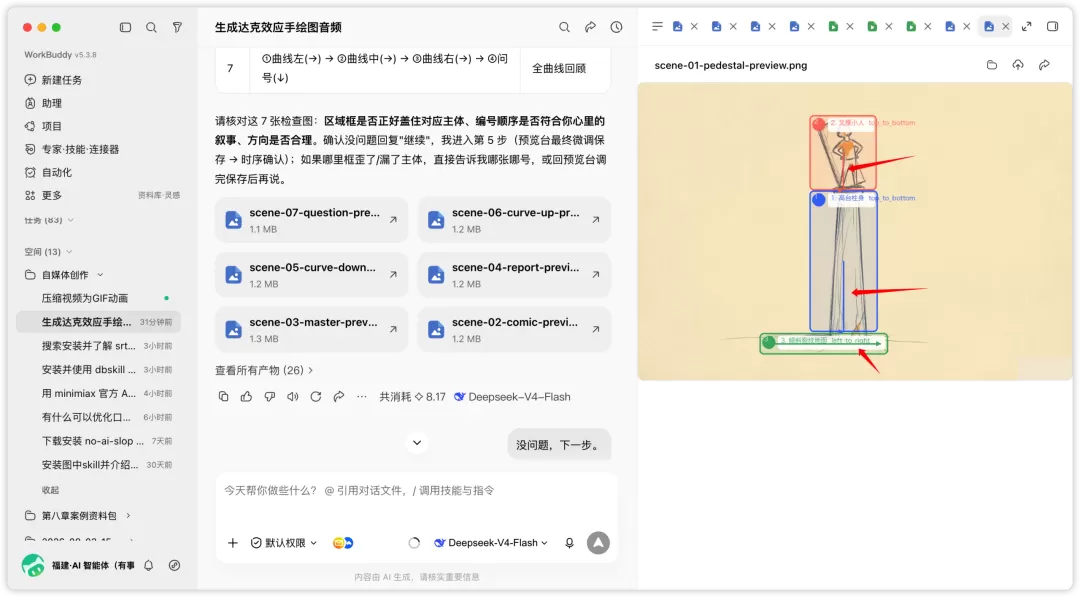The height and width of the screenshot is (597, 1080).
Task: Open task 安装并使用 dbskill
Action: (98, 370)
